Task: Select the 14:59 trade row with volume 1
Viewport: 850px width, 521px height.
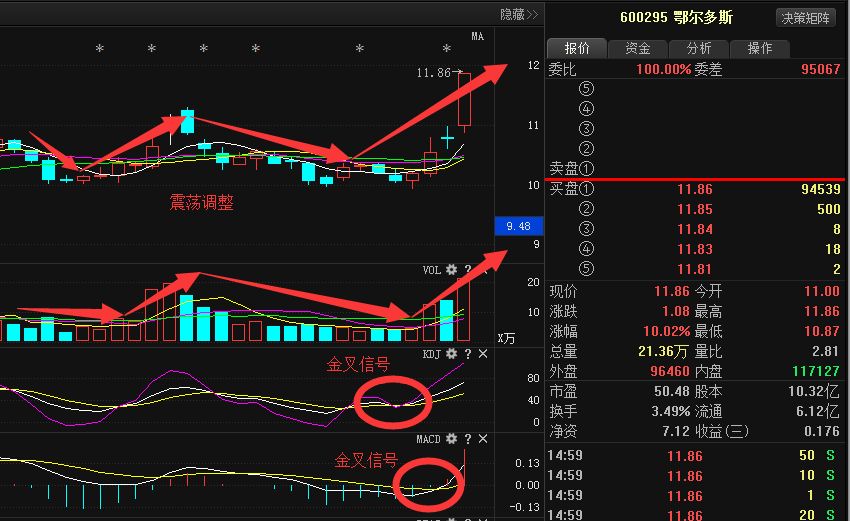Action: coord(696,496)
